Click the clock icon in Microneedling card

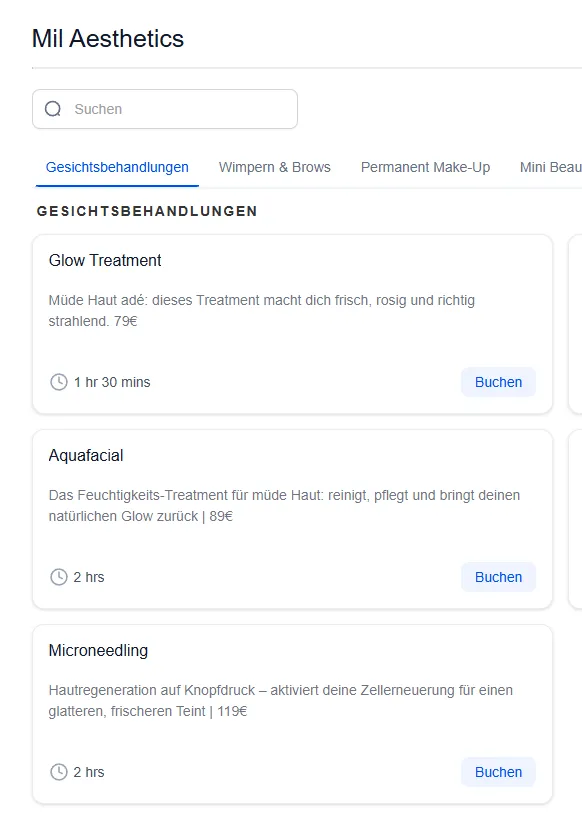[59, 772]
